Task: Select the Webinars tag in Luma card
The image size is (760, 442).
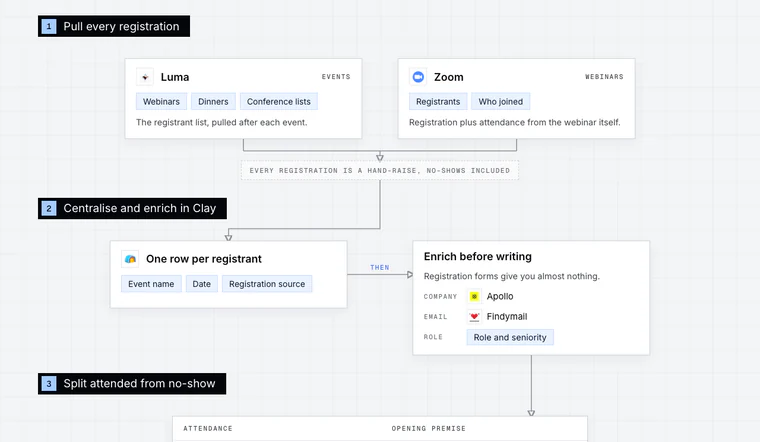Action: click(161, 101)
